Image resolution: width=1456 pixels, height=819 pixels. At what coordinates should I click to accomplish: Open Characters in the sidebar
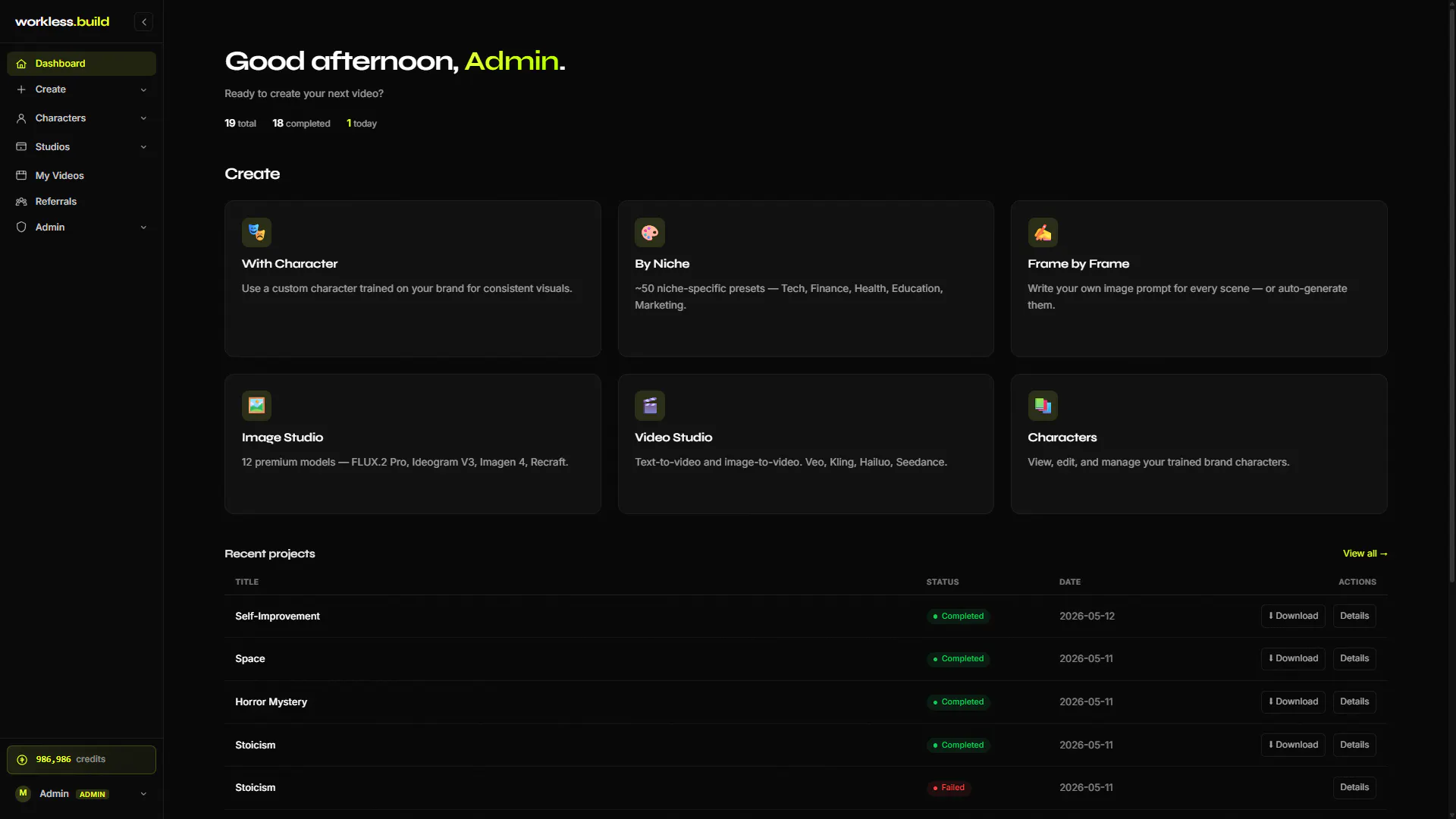pos(81,118)
